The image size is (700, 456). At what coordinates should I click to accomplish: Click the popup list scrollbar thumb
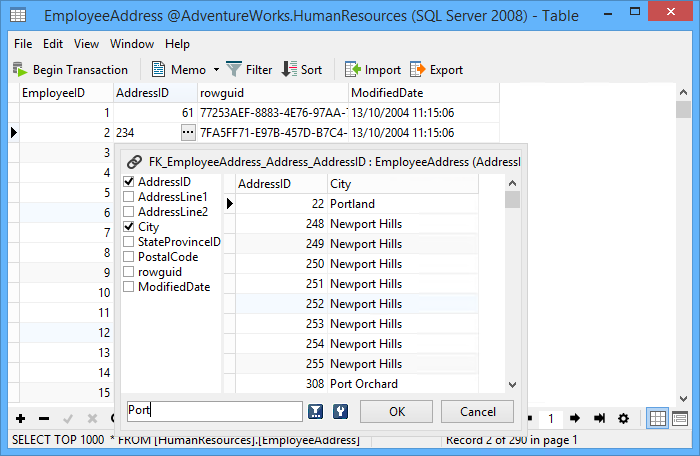(x=512, y=199)
